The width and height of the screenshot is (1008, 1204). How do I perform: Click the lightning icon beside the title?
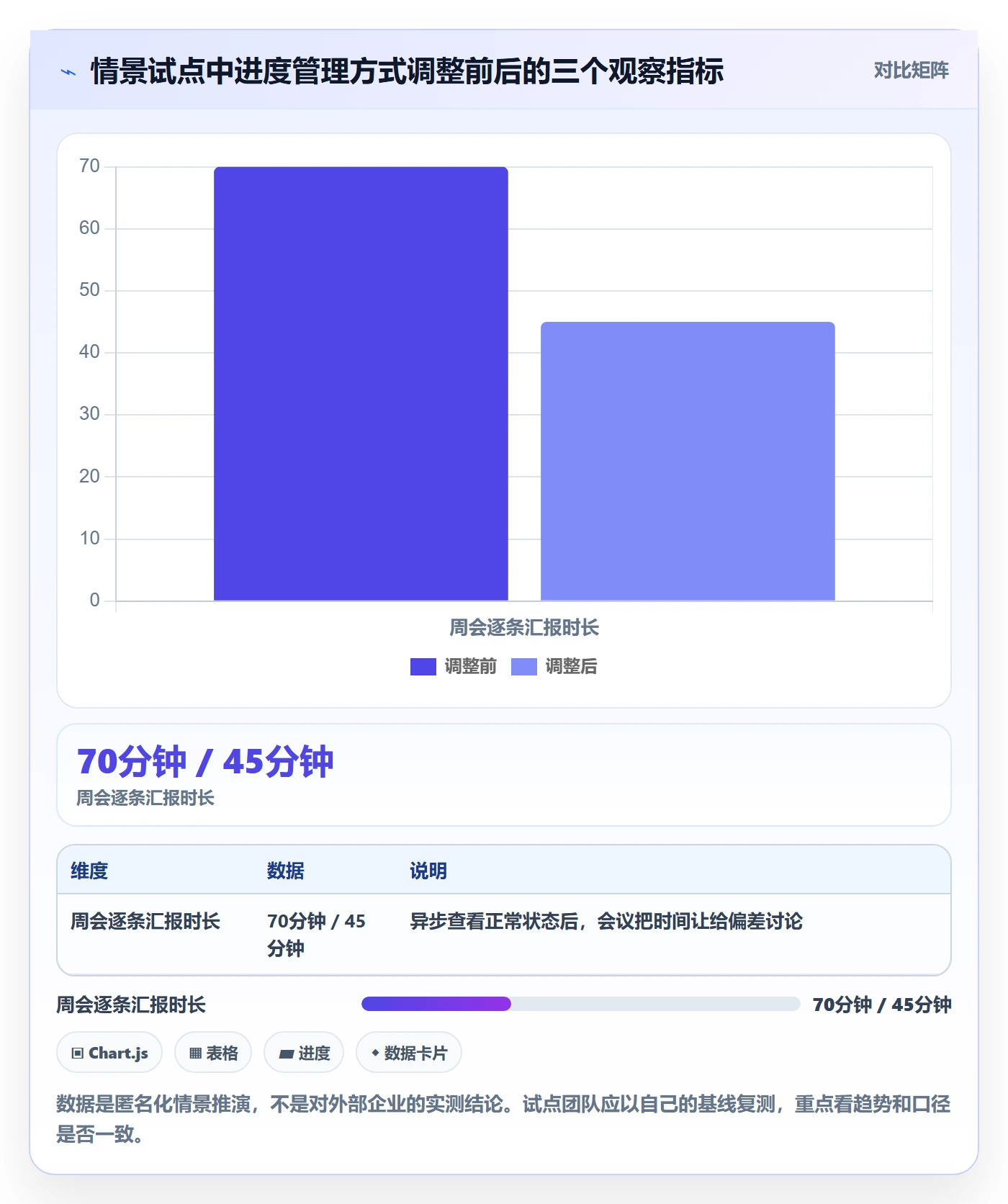click(x=68, y=72)
